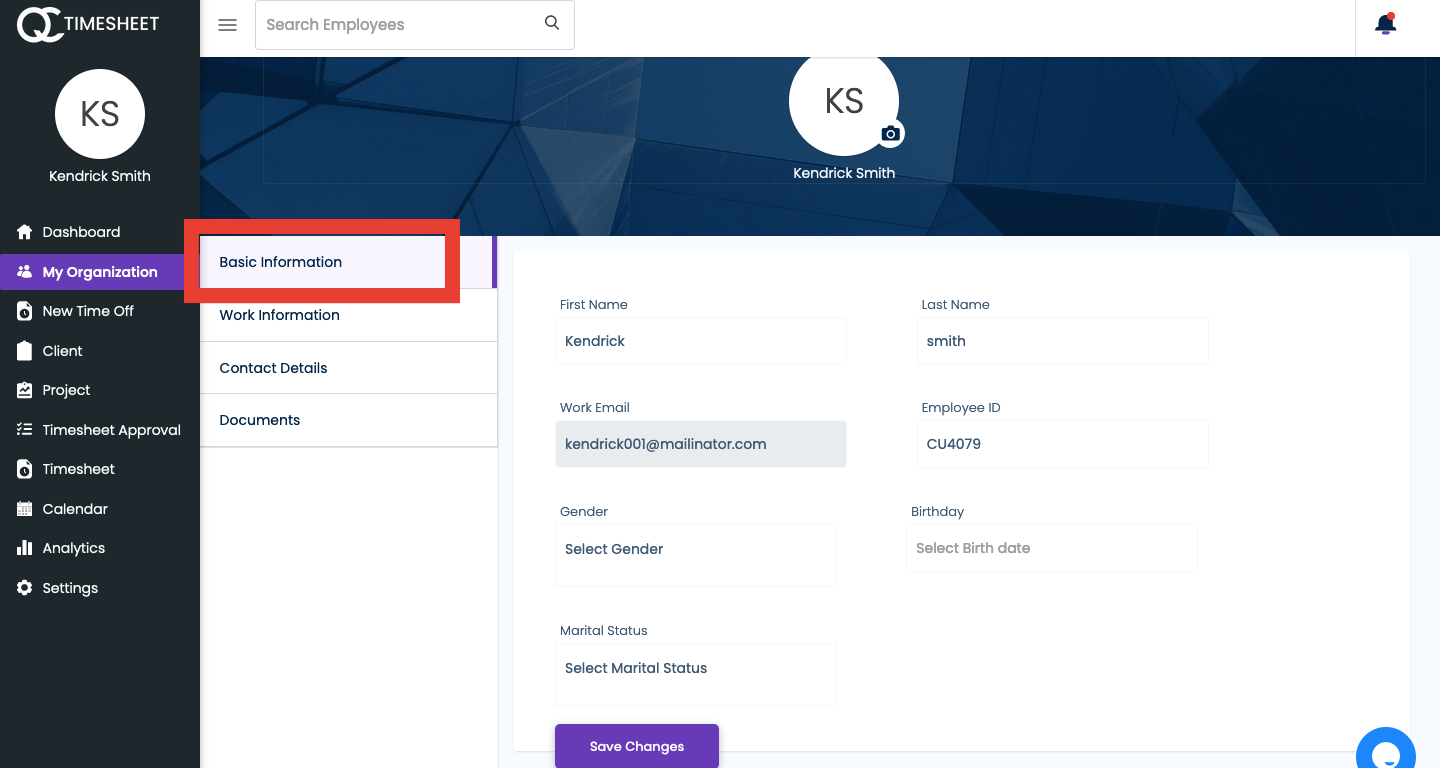Open the Birthday date picker

click(1051, 547)
